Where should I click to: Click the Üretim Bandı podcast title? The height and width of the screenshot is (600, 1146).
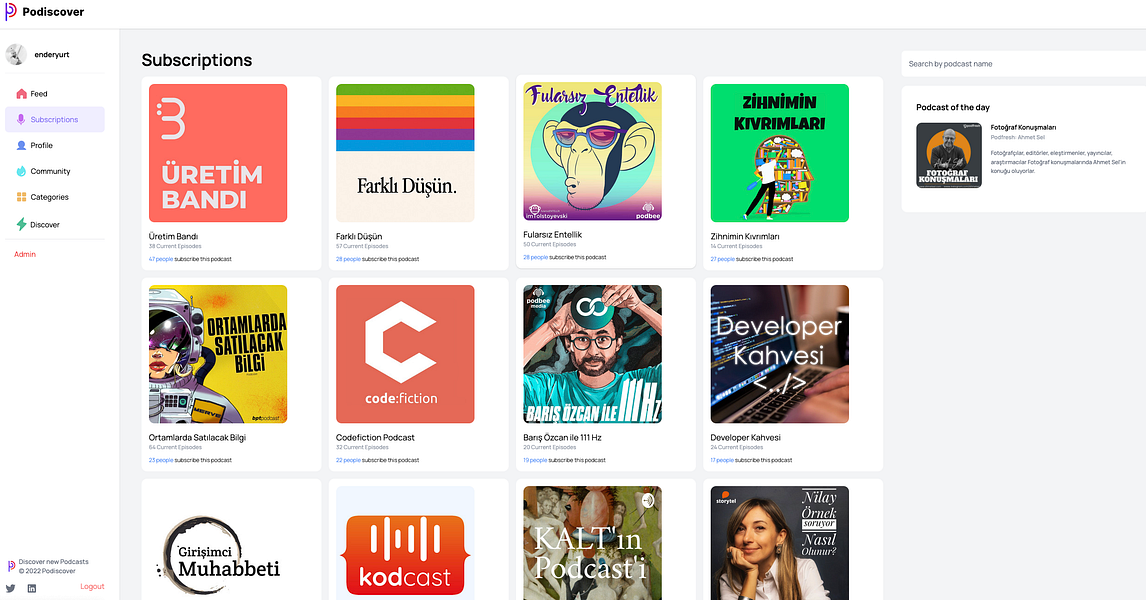(173, 236)
